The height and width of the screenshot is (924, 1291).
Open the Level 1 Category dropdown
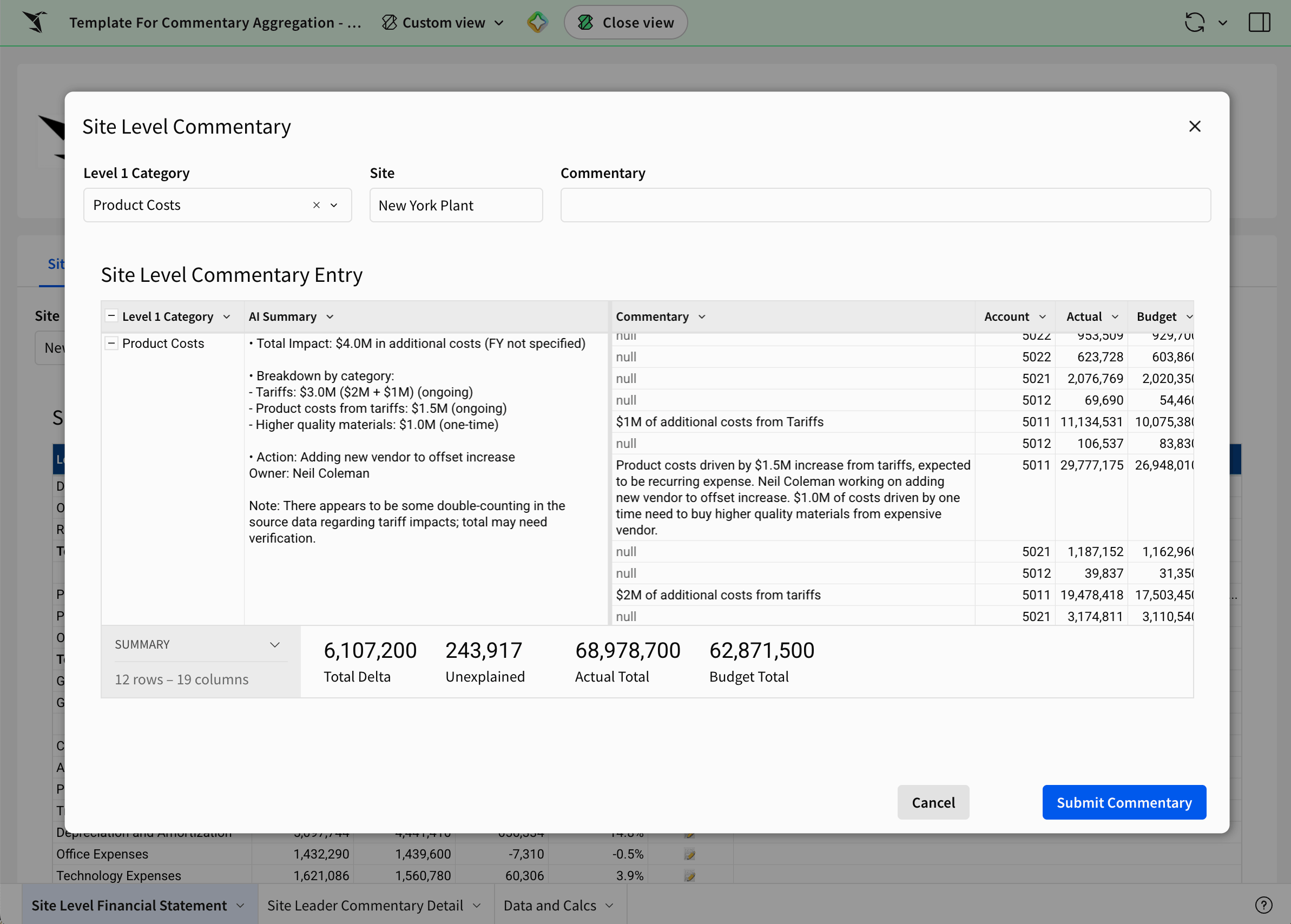click(x=334, y=205)
